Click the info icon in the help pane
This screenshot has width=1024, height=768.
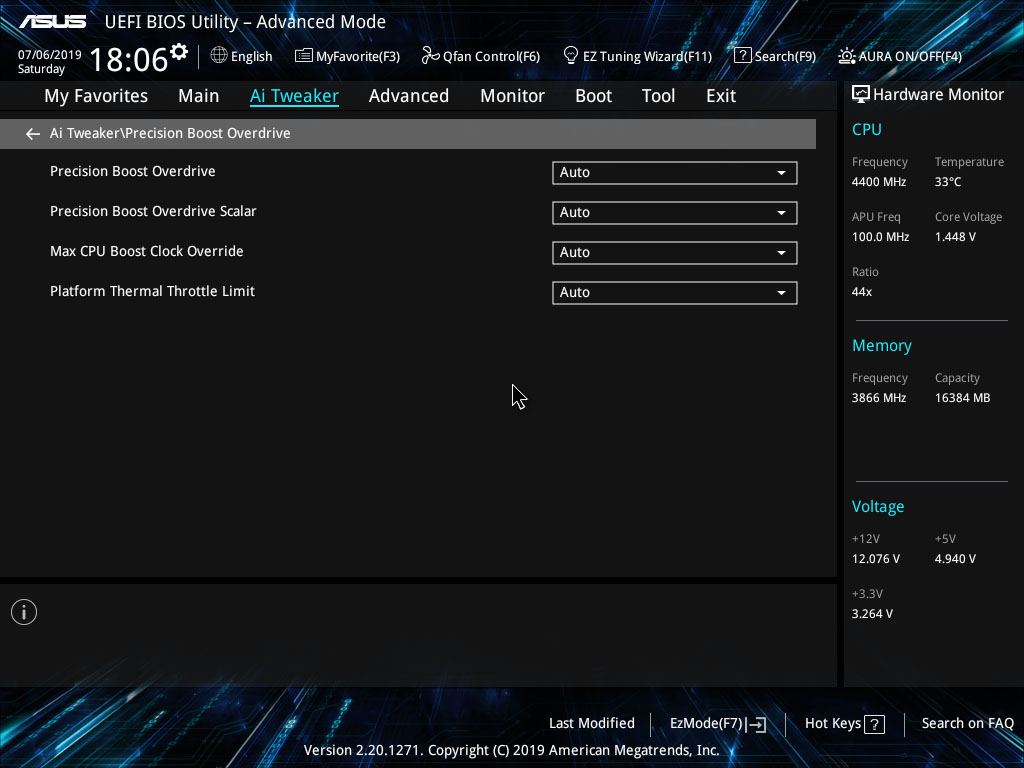tap(24, 612)
